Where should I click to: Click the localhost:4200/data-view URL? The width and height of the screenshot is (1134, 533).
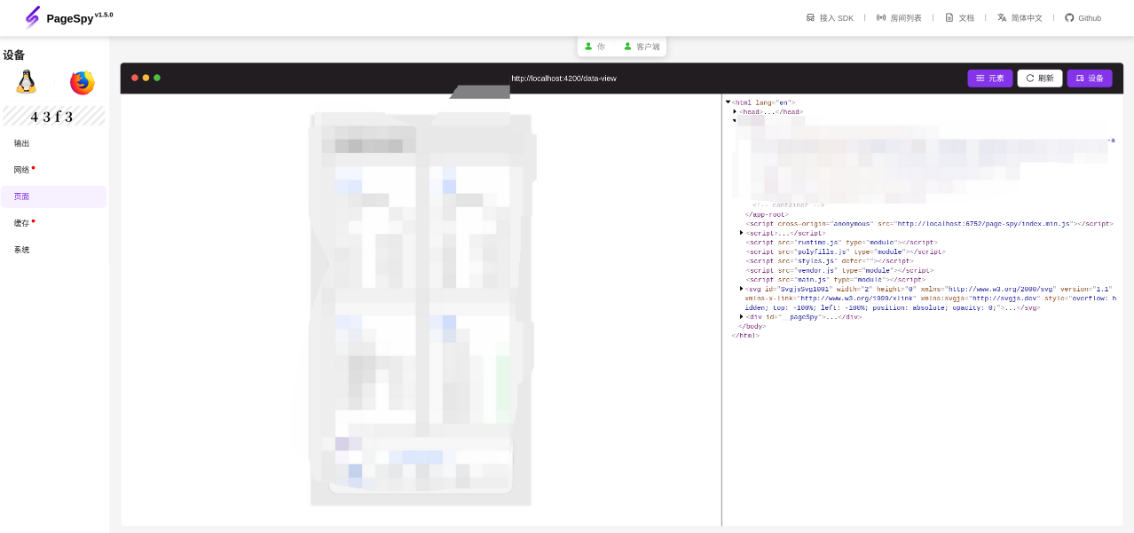[x=563, y=78]
